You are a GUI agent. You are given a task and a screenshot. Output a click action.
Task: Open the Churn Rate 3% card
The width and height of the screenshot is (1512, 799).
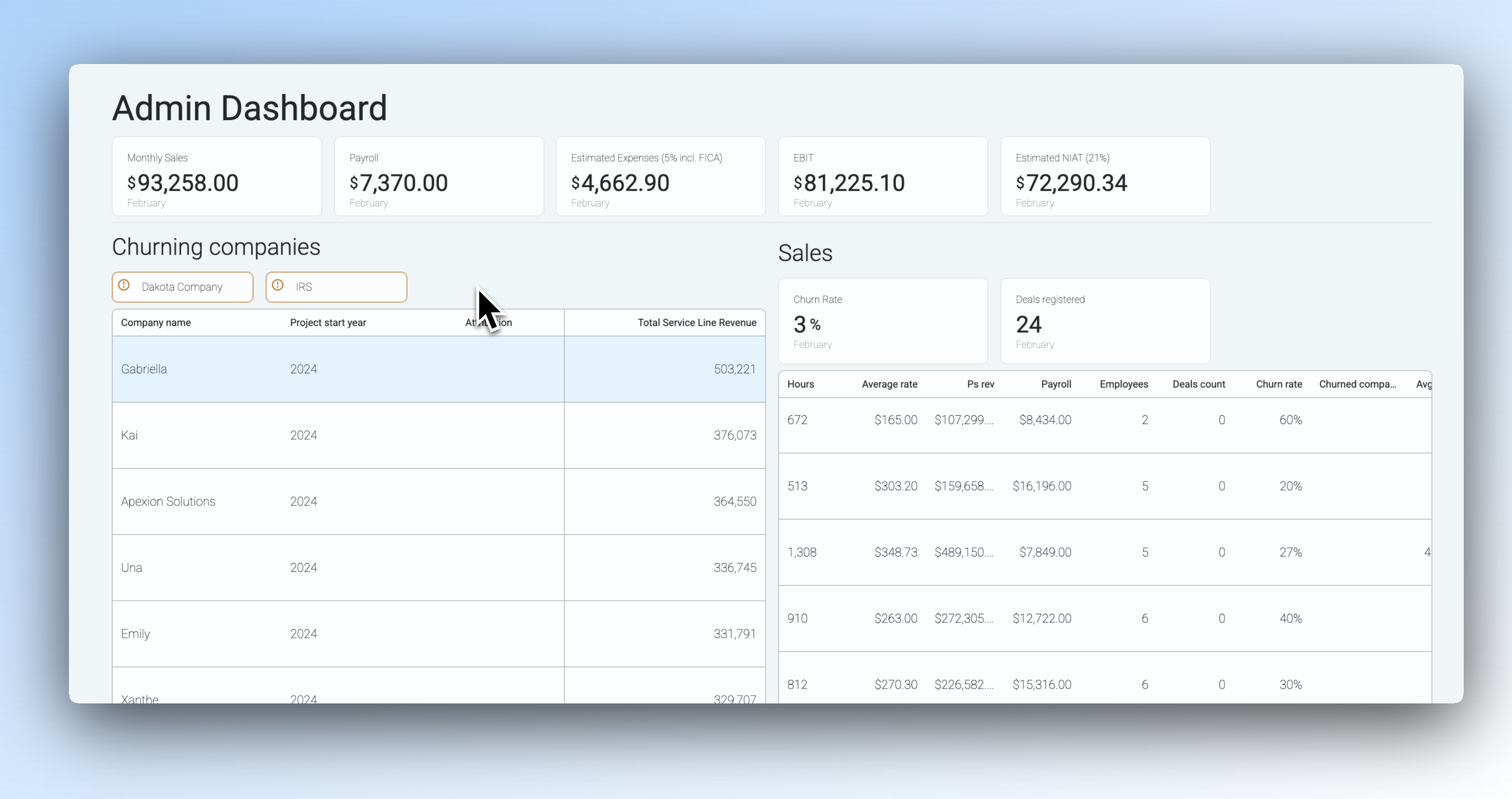pyautogui.click(x=884, y=321)
